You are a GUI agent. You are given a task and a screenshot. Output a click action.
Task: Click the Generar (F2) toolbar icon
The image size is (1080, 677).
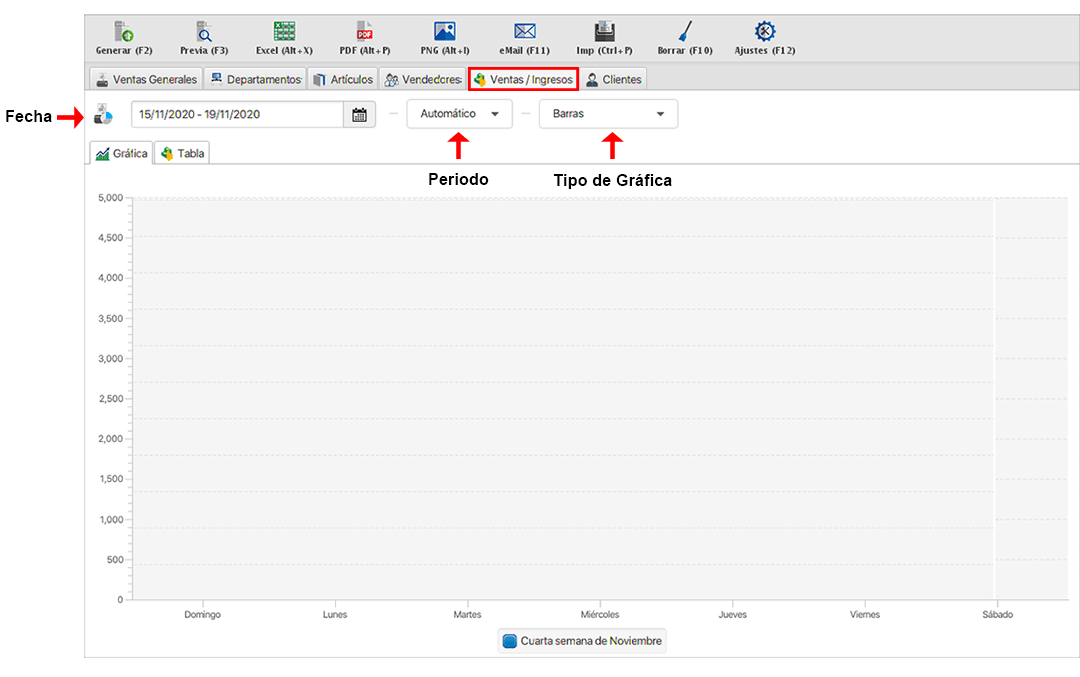[x=124, y=32]
